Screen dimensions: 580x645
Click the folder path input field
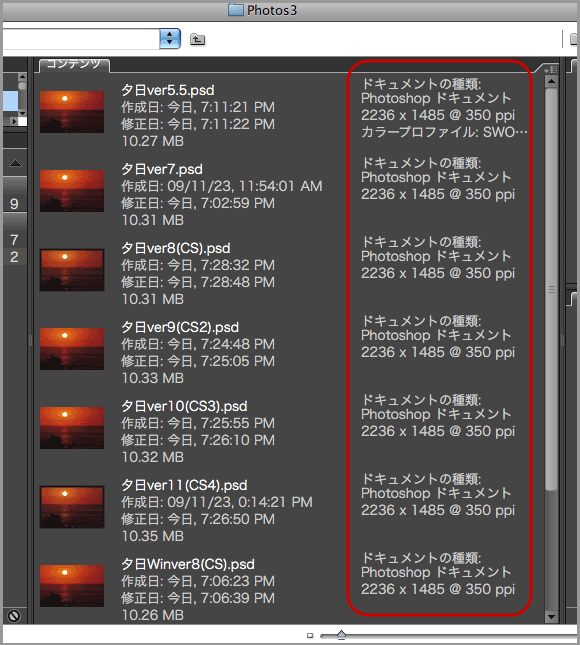point(81,39)
